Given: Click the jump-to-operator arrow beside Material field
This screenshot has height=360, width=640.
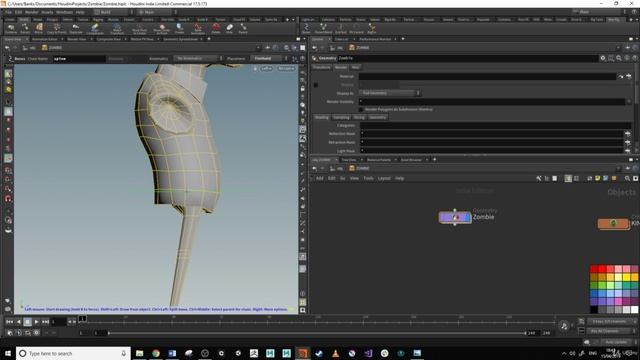Looking at the screenshot, I should coord(620,76).
